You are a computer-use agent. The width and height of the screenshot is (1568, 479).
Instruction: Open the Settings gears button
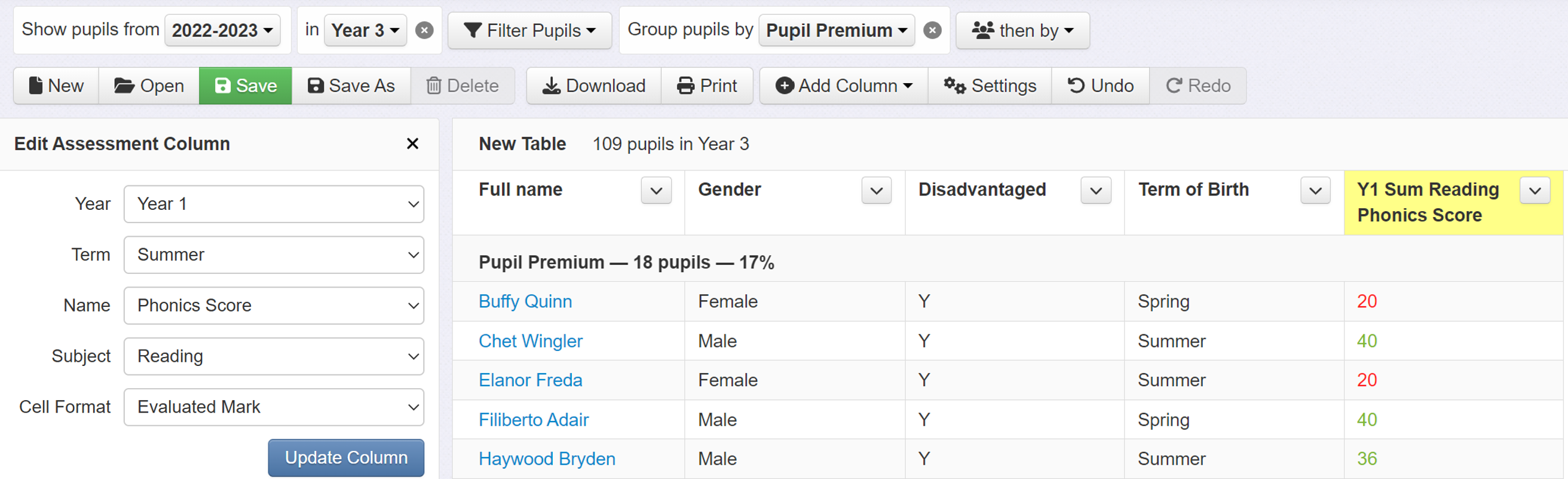tap(990, 86)
